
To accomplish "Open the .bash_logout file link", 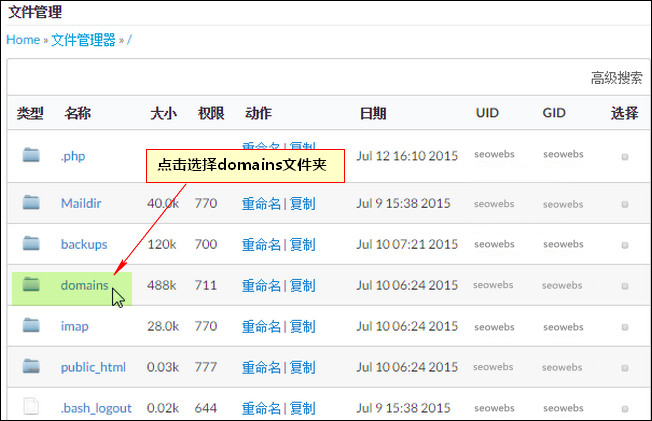I will click(x=96, y=408).
